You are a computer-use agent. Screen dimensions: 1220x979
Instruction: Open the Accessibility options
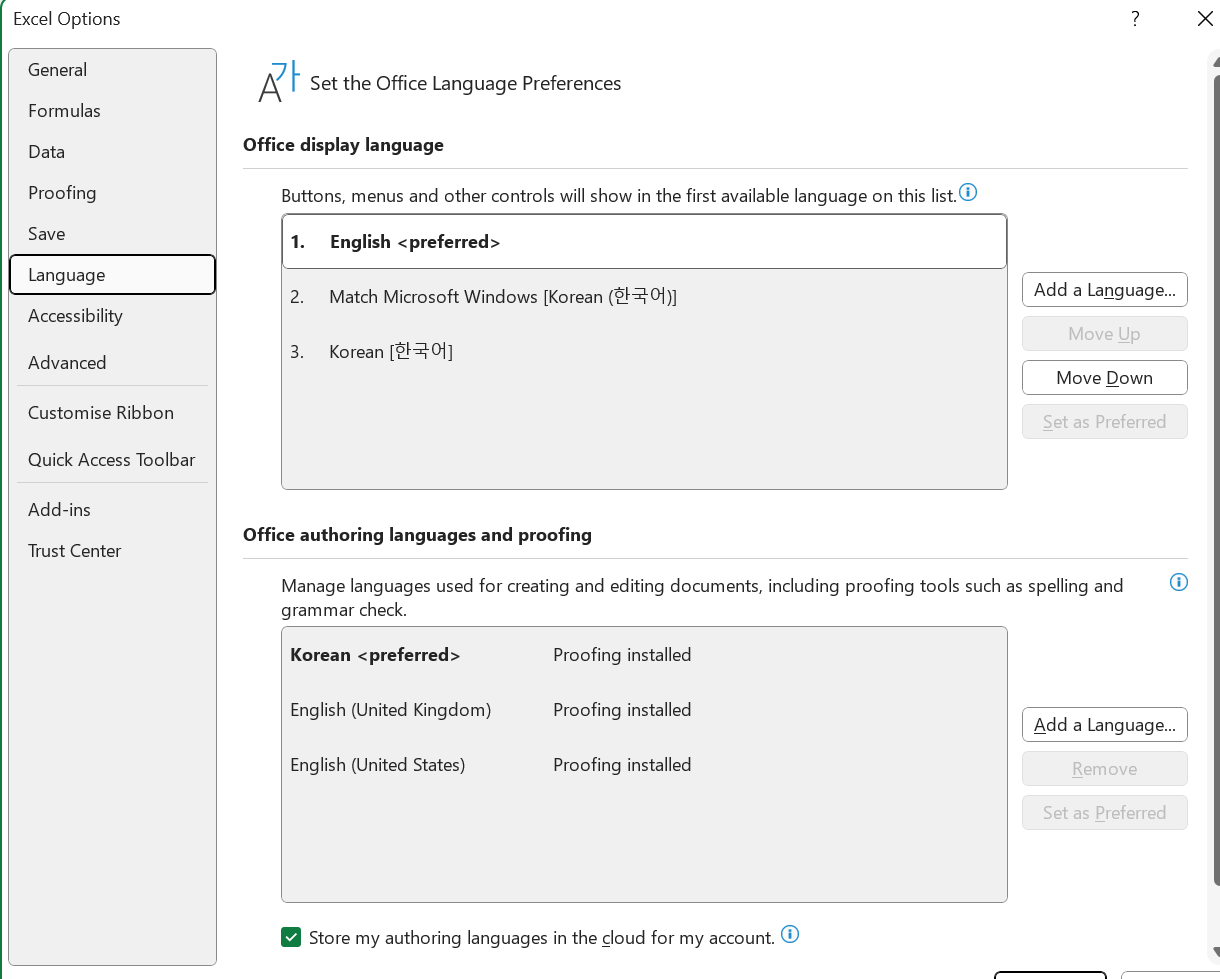(x=112, y=316)
